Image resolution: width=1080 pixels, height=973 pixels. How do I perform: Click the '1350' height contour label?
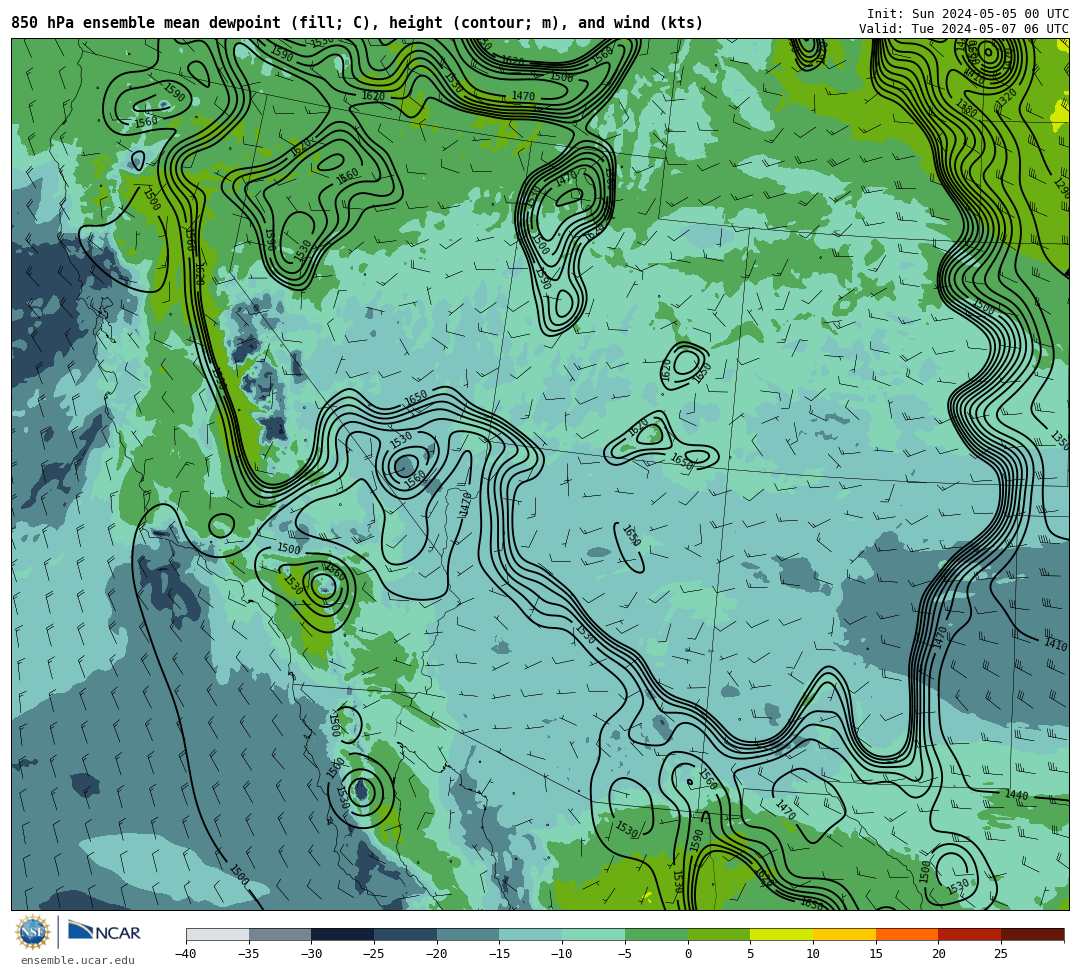[1059, 439]
